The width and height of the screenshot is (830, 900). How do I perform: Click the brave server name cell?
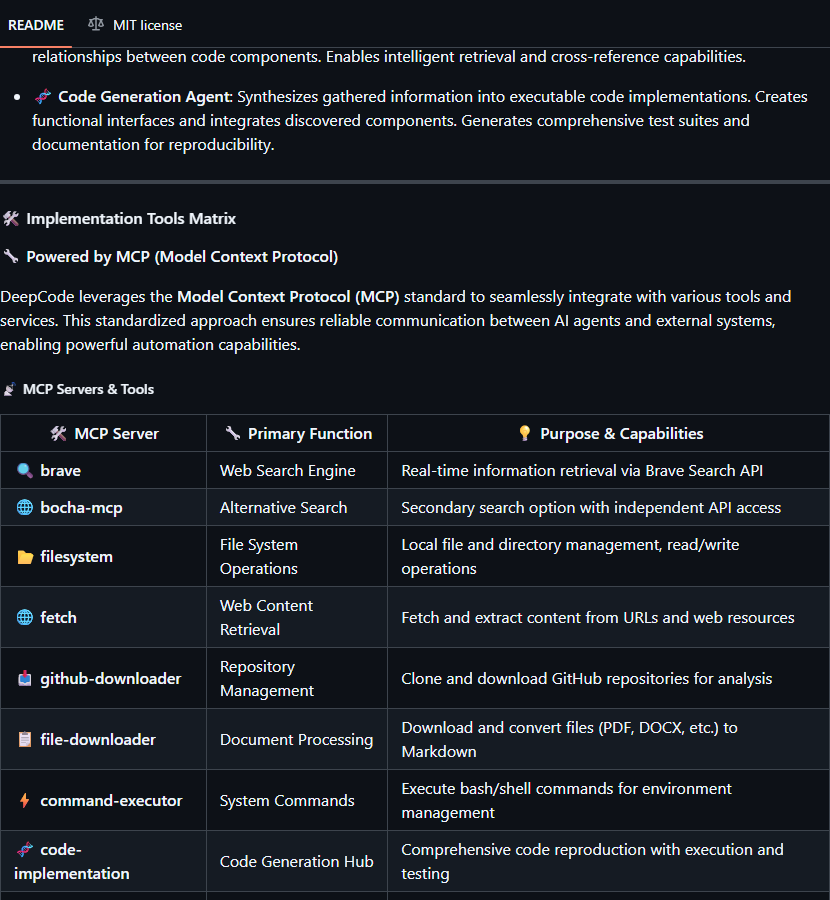(103, 471)
